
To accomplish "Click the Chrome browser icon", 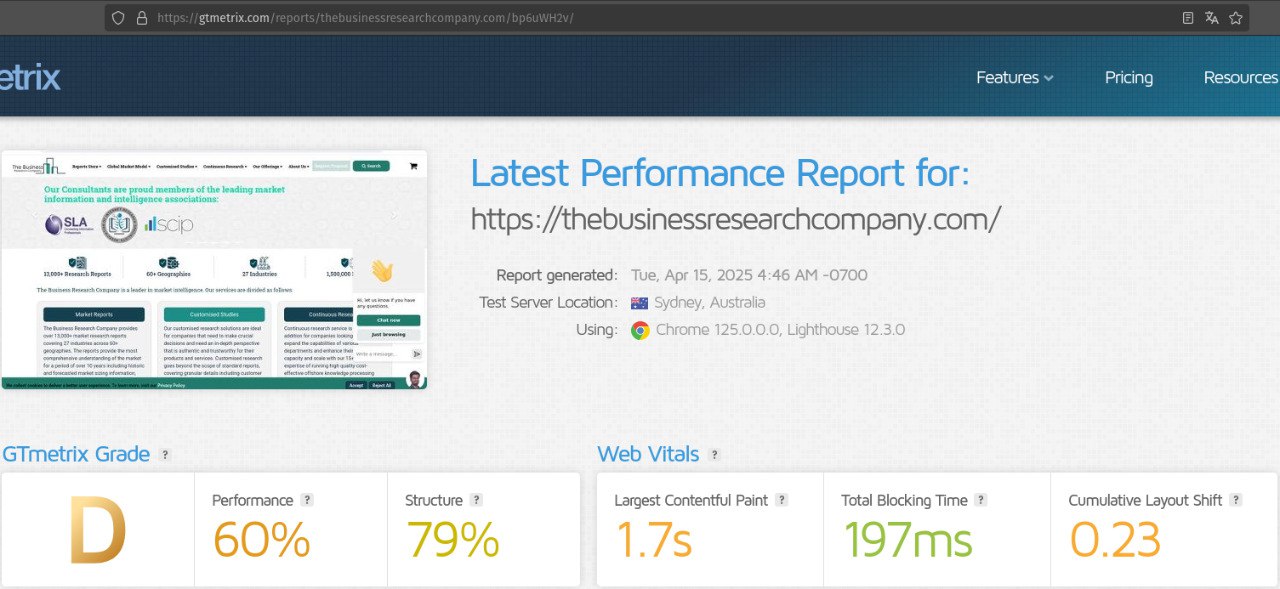I will pos(640,330).
